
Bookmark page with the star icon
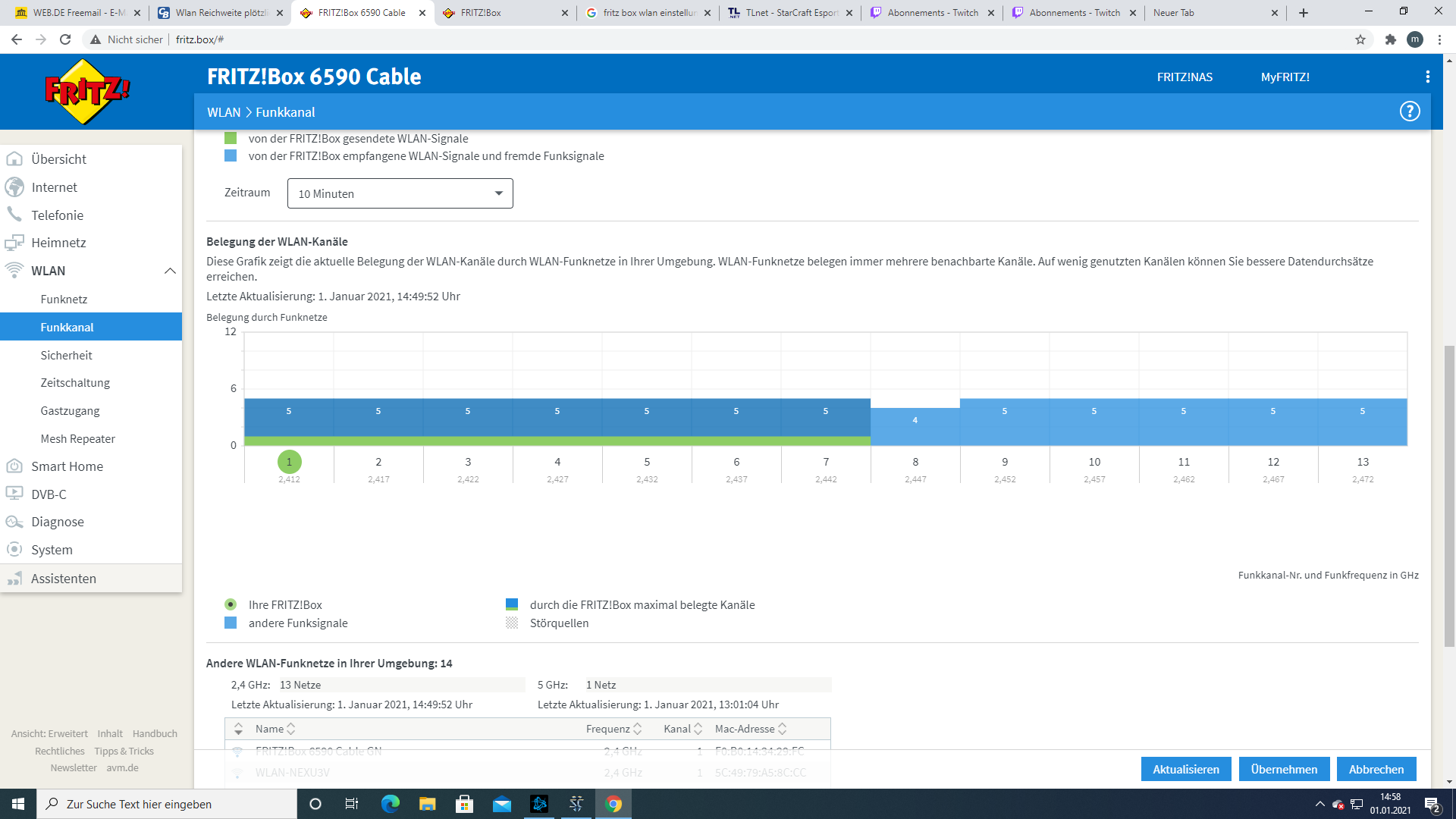1360,39
